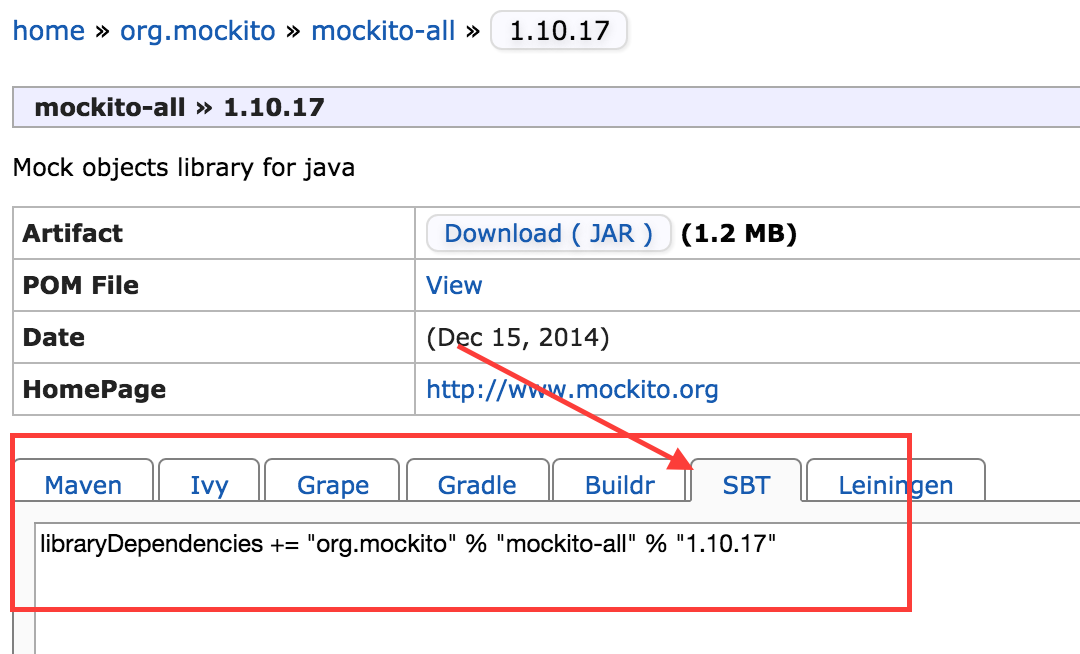
Task: Click the mockito-all » 1.10.17 section header
Action: pyautogui.click(x=180, y=108)
